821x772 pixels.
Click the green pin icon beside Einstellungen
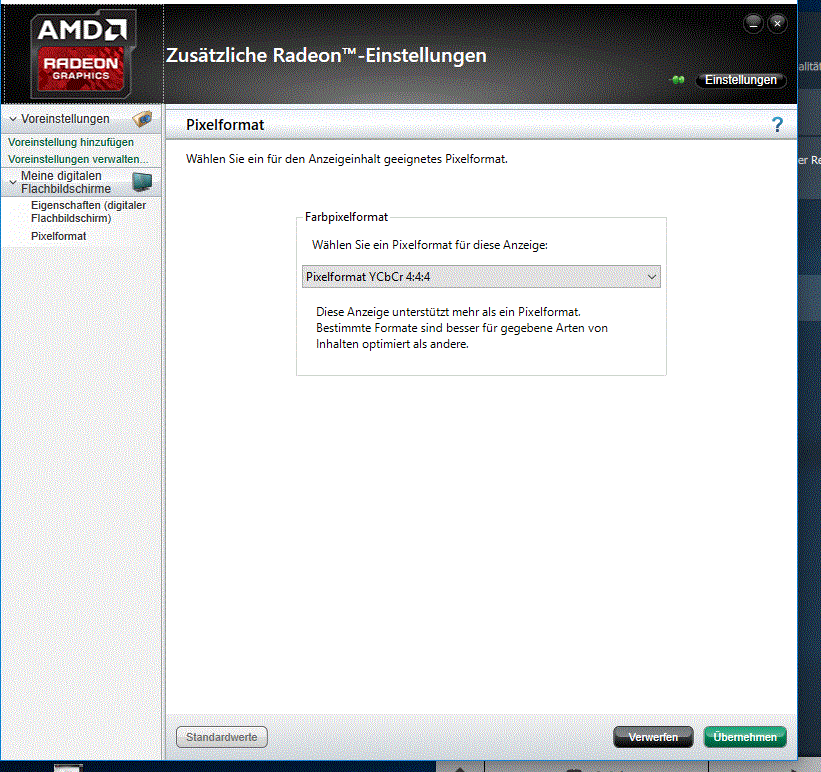(x=678, y=80)
